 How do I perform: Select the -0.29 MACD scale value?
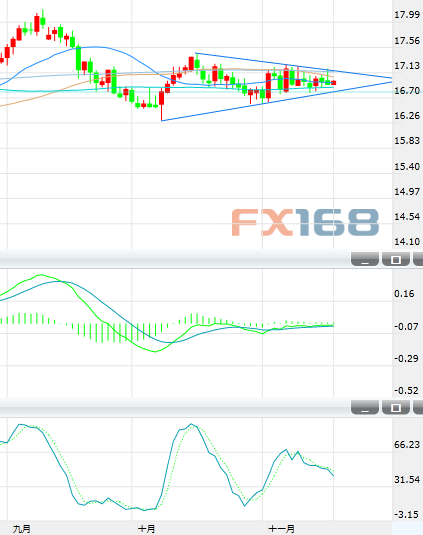(x=406, y=359)
